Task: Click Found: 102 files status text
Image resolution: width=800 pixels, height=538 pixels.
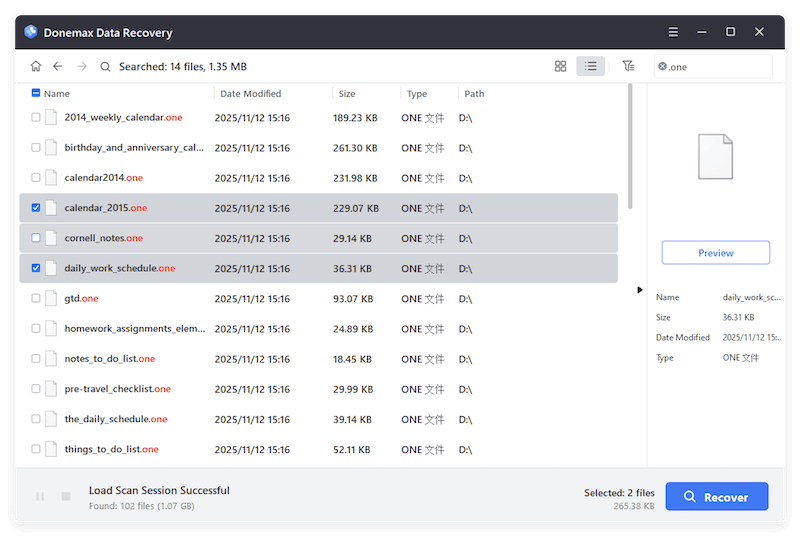Action: pyautogui.click(x=141, y=506)
